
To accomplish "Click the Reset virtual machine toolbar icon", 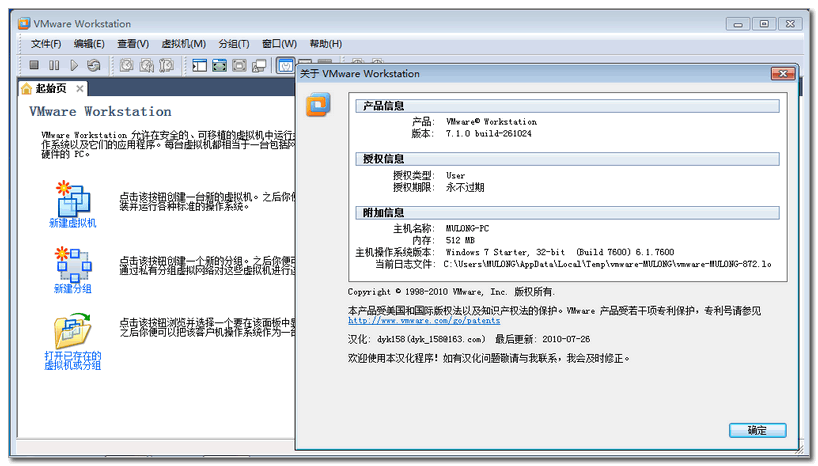I will (94, 65).
